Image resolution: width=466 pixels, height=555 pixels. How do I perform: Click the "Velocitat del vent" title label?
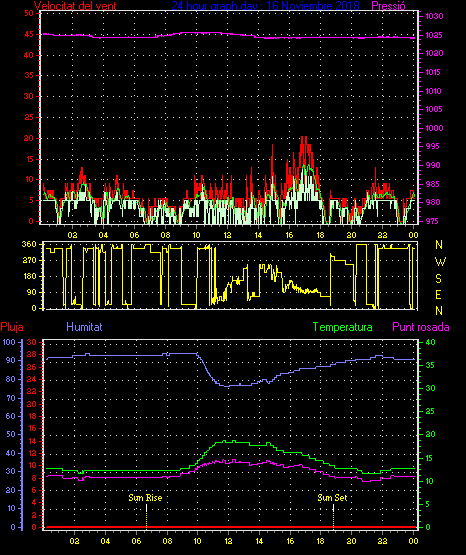pyautogui.click(x=75, y=5)
